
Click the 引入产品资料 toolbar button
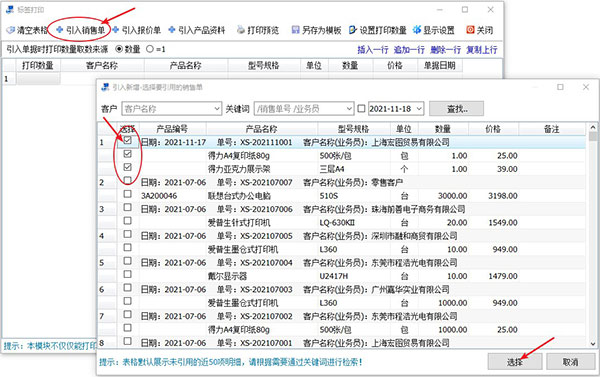click(197, 30)
